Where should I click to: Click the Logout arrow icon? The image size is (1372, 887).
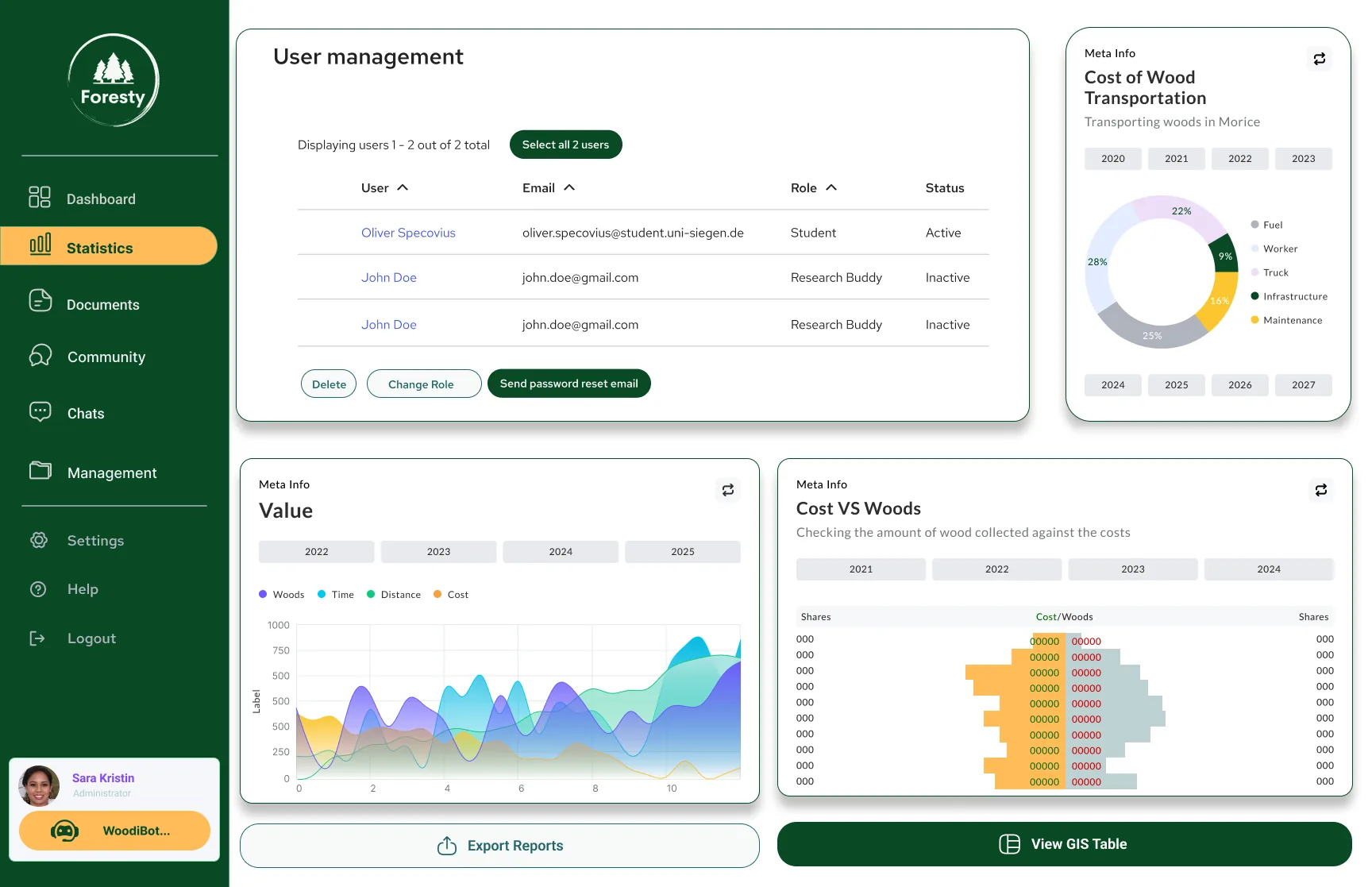(37, 638)
